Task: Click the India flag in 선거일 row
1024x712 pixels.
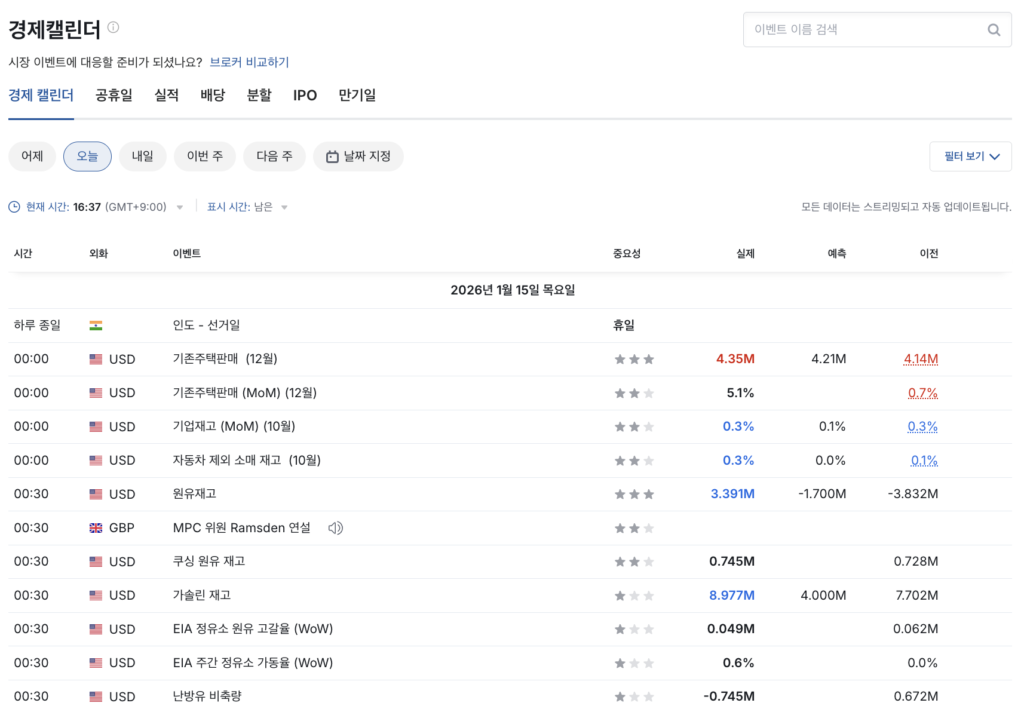Action: pyautogui.click(x=96, y=325)
